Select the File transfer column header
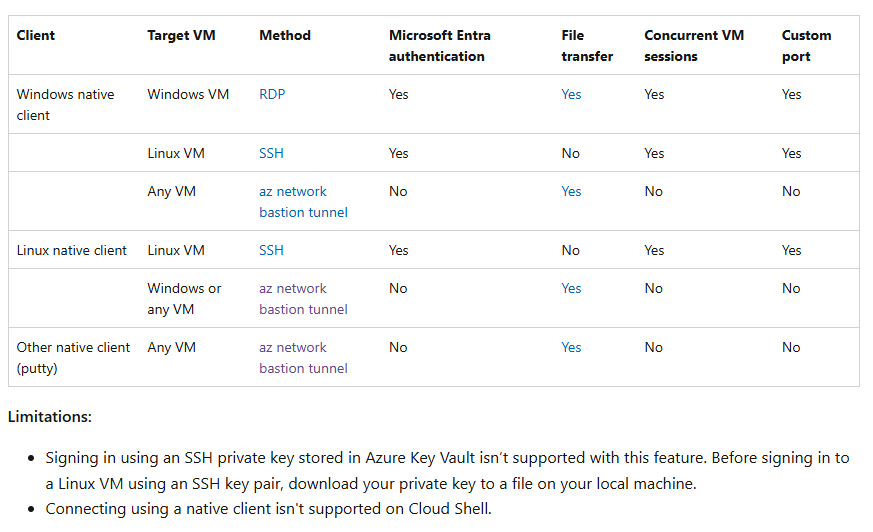The height and width of the screenshot is (532, 873). pos(587,45)
